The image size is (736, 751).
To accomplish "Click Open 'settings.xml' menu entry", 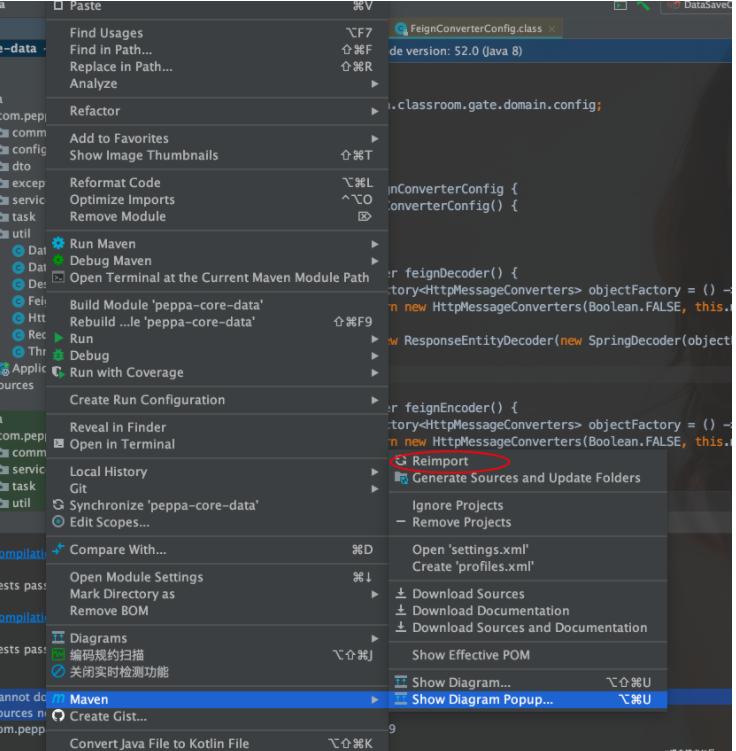I will pos(470,550).
